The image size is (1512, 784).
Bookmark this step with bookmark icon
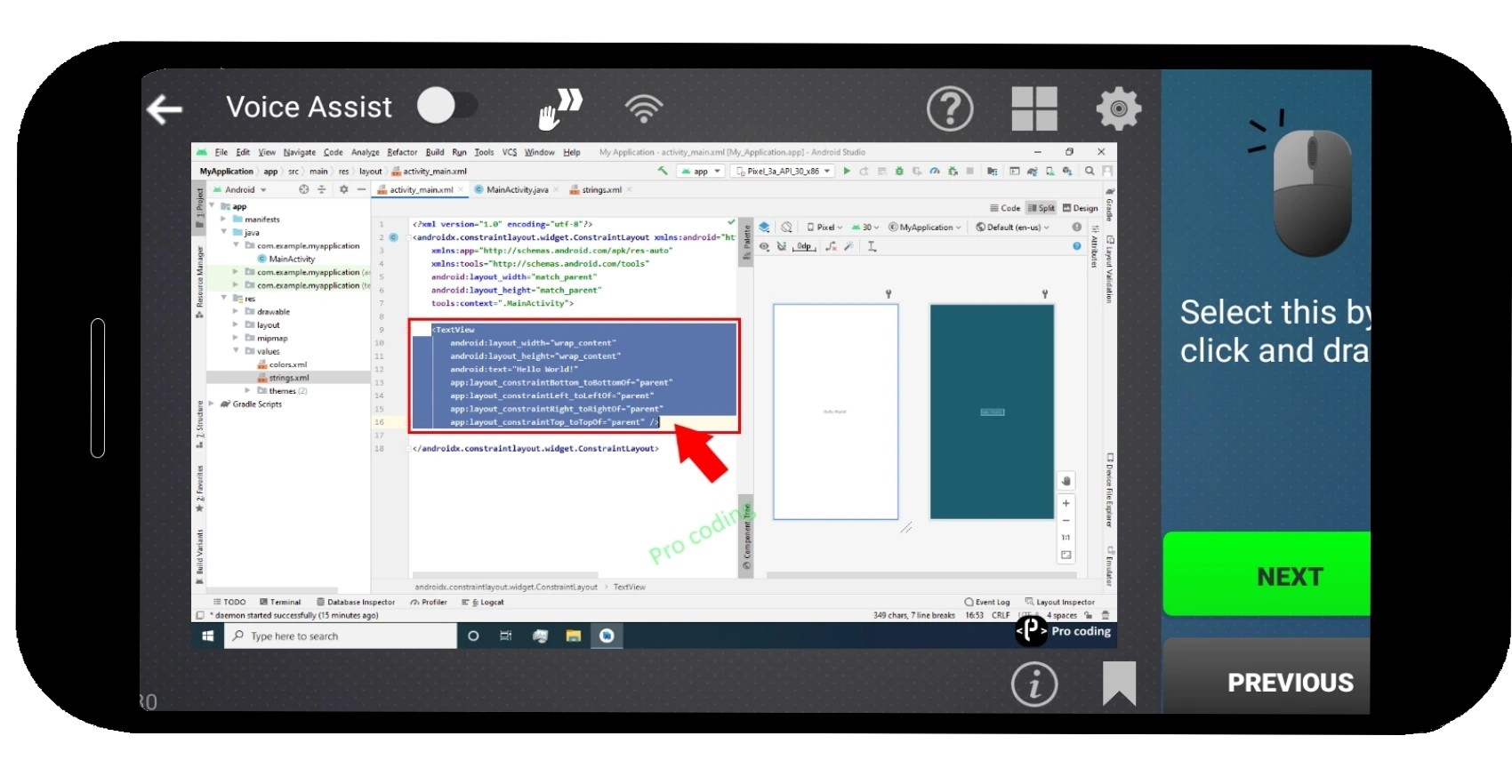click(1119, 684)
